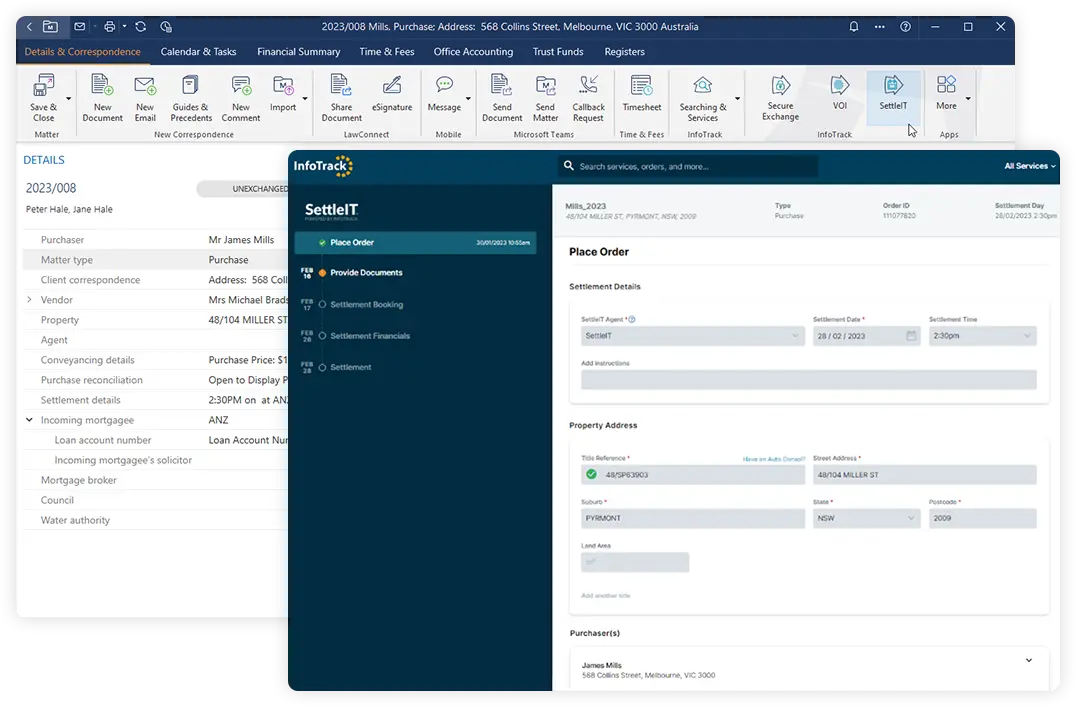Open the Trust Funds tab
Screen dimensions: 1076x707
[x=558, y=51]
